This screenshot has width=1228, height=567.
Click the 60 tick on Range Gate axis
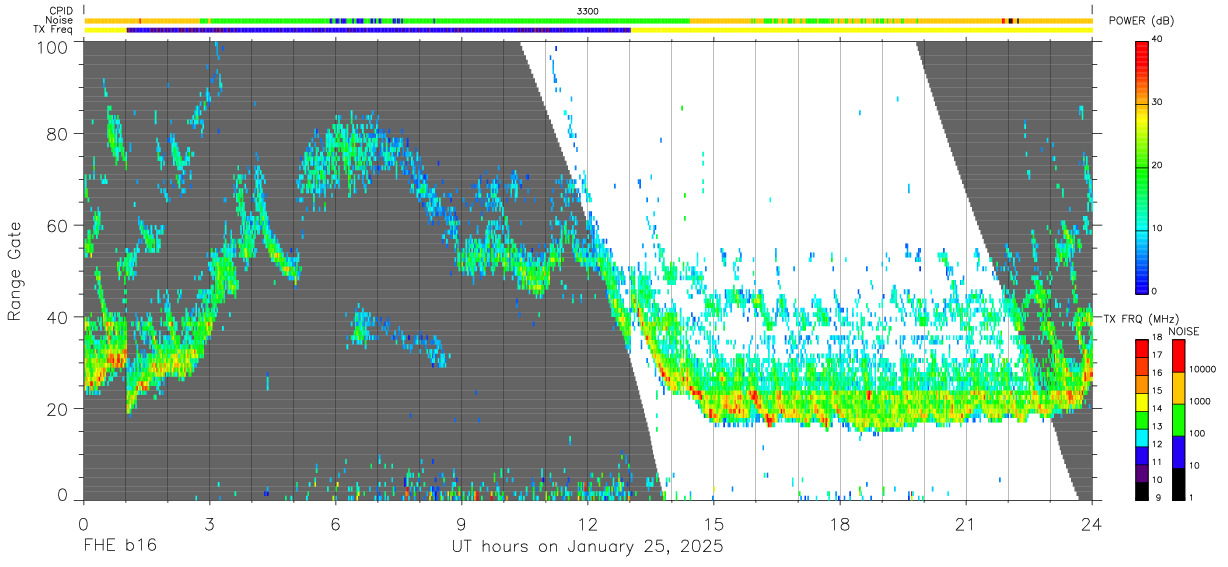tap(59, 226)
